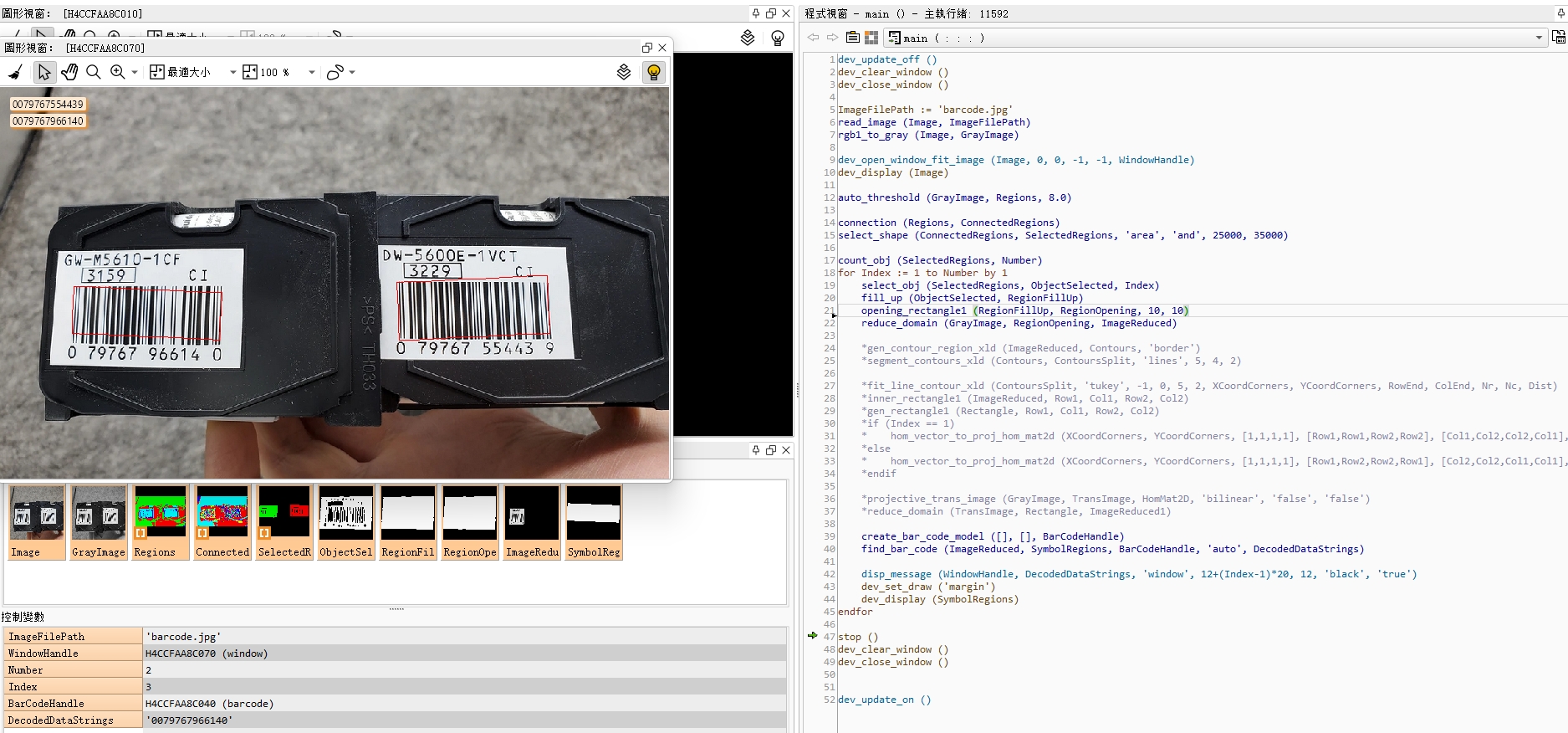The width and height of the screenshot is (1568, 733).
Task: Select the GrayImage variable thumbnail
Action: [99, 522]
